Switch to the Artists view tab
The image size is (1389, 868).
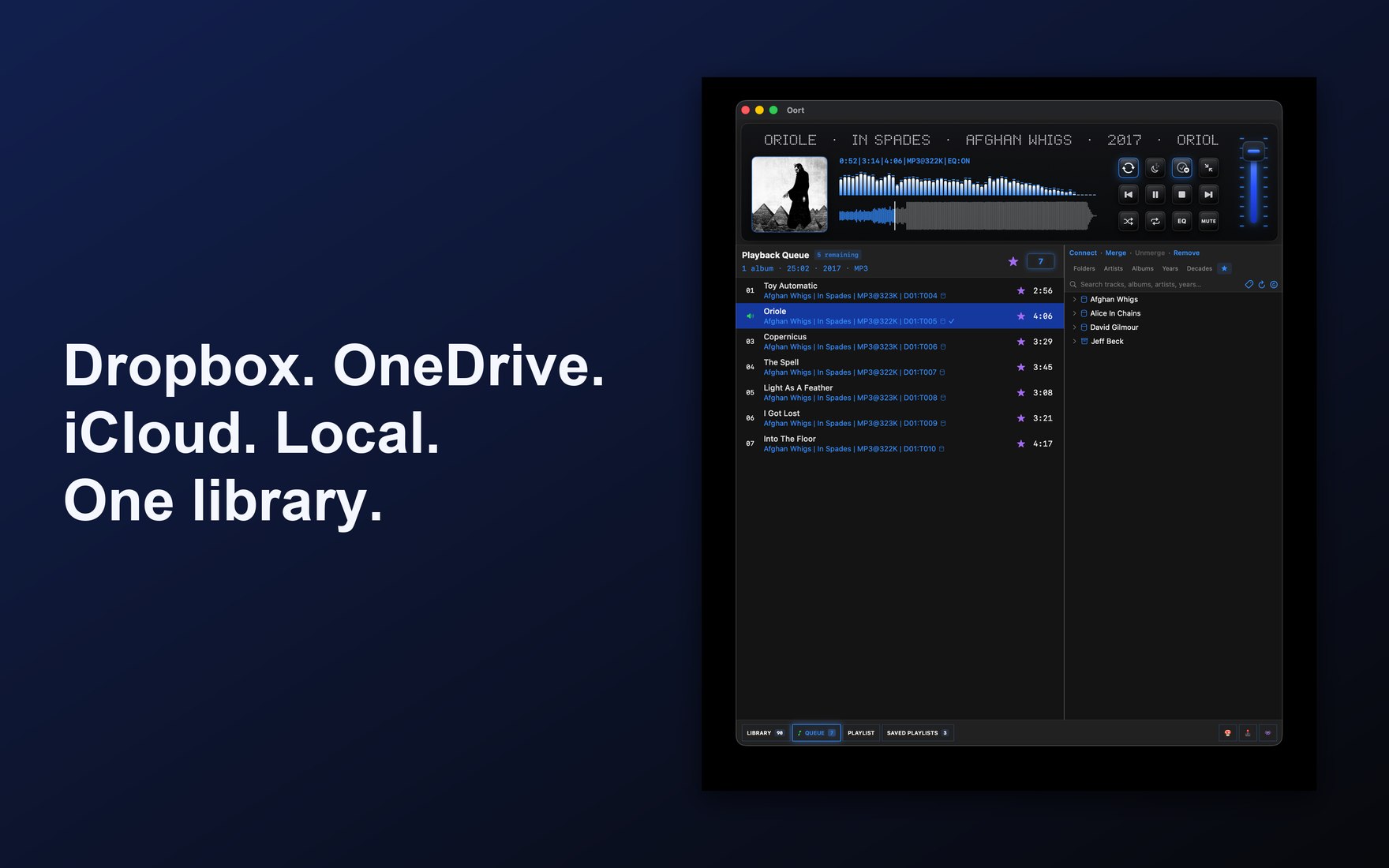tap(1114, 268)
